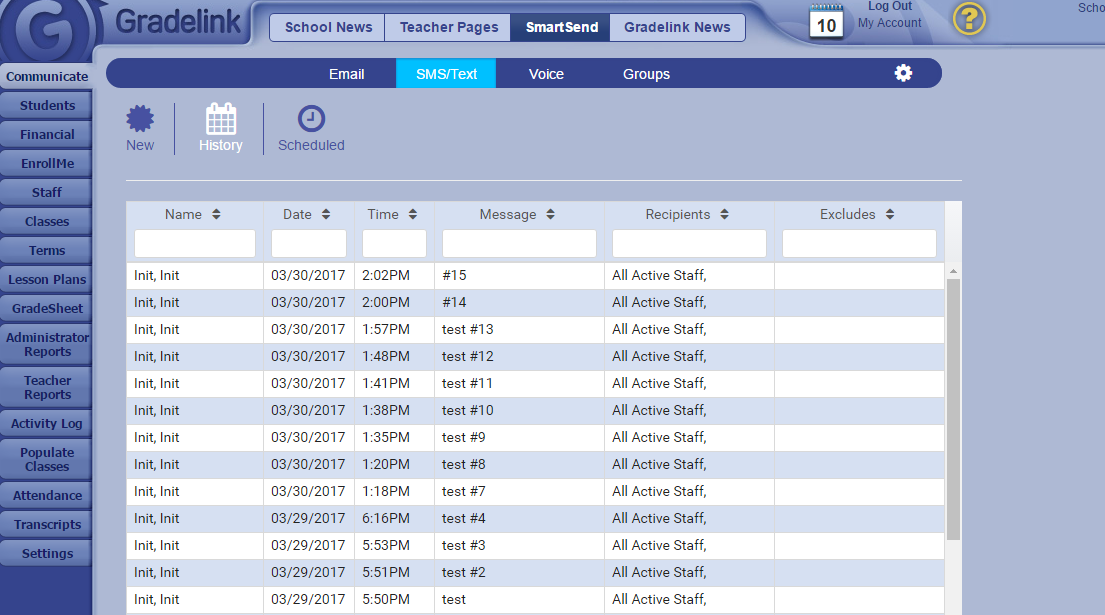Open Students in the sidebar

[x=47, y=106]
